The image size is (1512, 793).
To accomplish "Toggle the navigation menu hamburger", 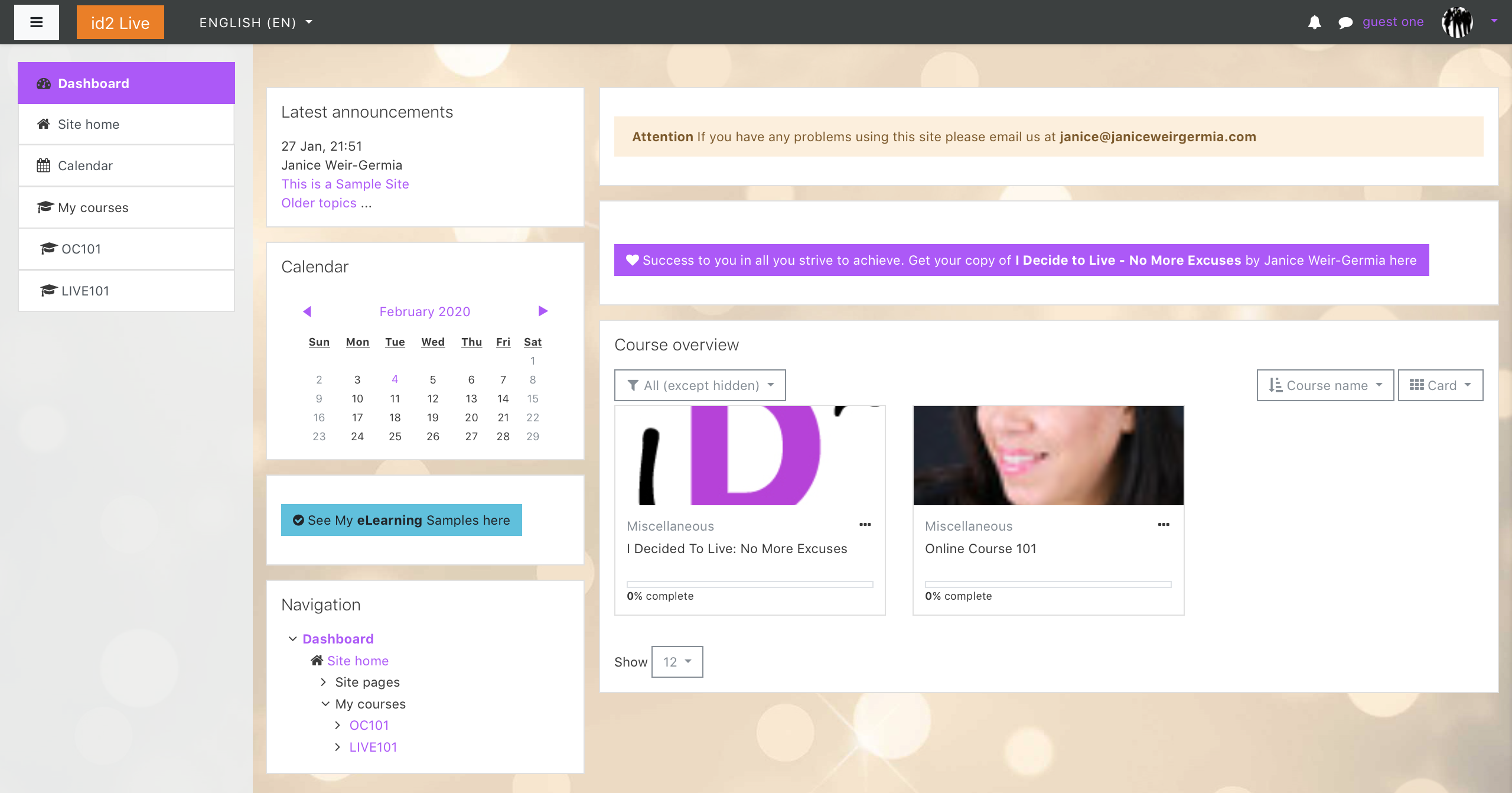I will tap(35, 22).
